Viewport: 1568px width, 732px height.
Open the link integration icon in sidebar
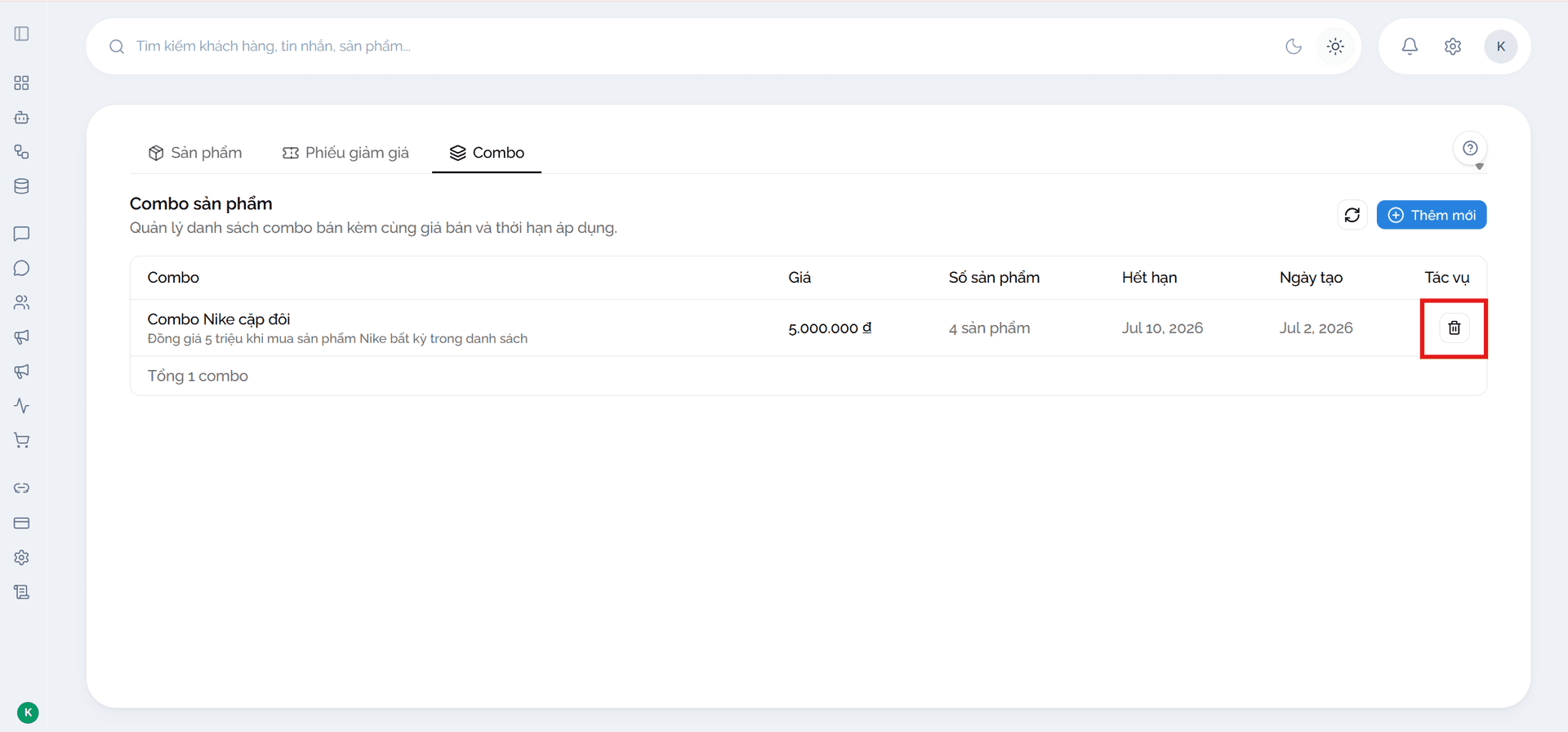tap(22, 488)
